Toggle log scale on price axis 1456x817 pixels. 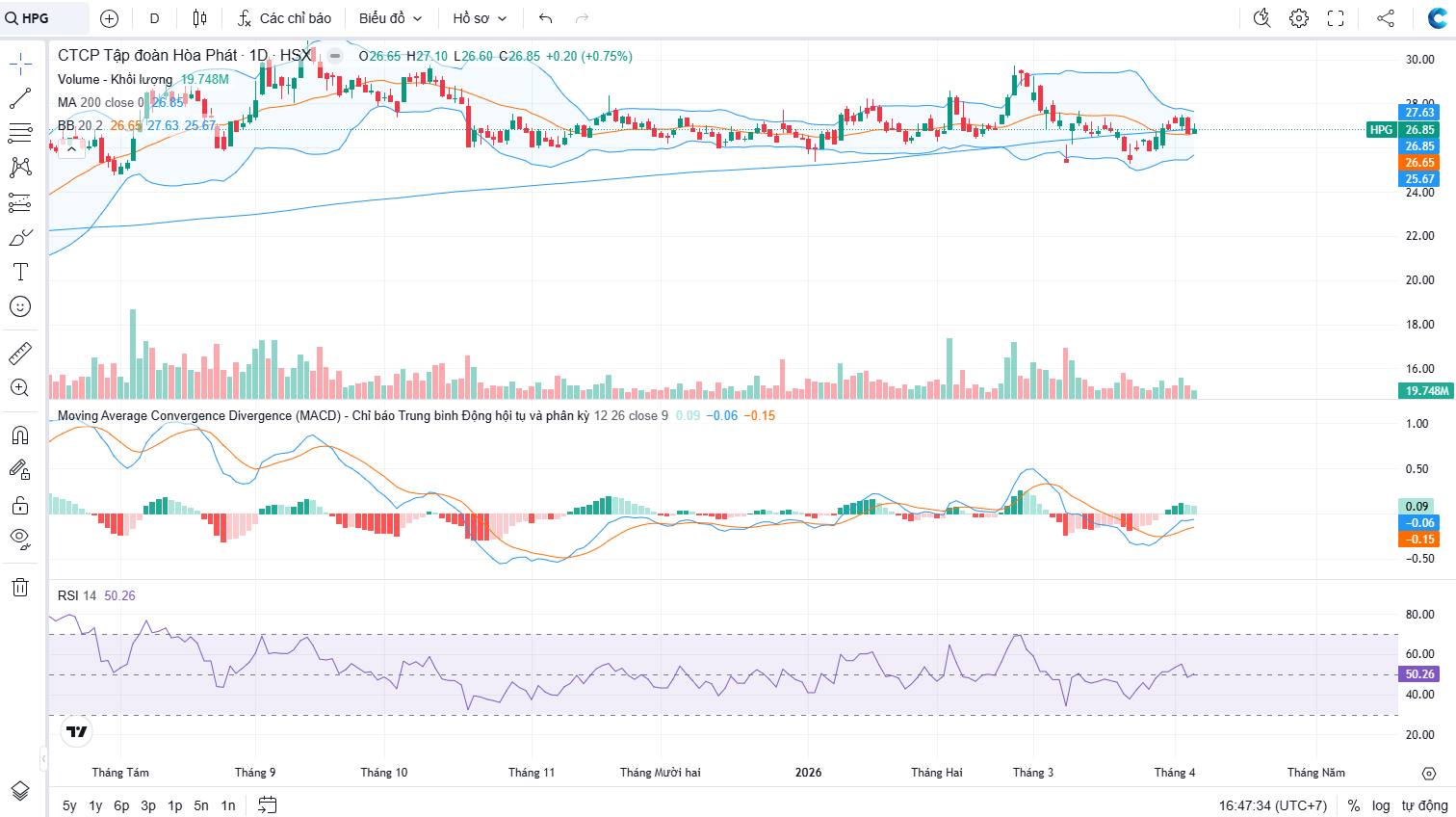click(1381, 805)
